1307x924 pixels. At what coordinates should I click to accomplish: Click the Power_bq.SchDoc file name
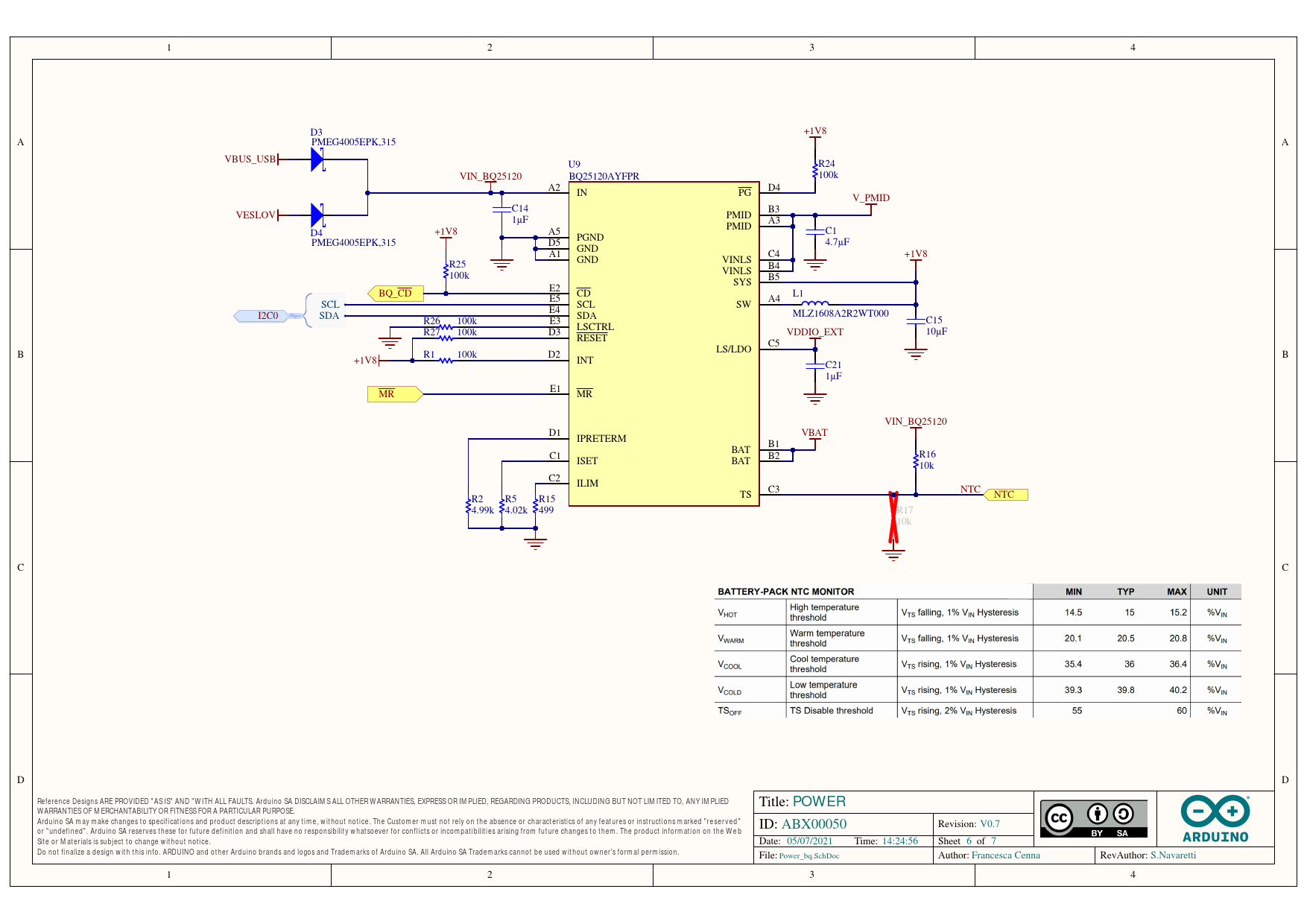pos(808,856)
